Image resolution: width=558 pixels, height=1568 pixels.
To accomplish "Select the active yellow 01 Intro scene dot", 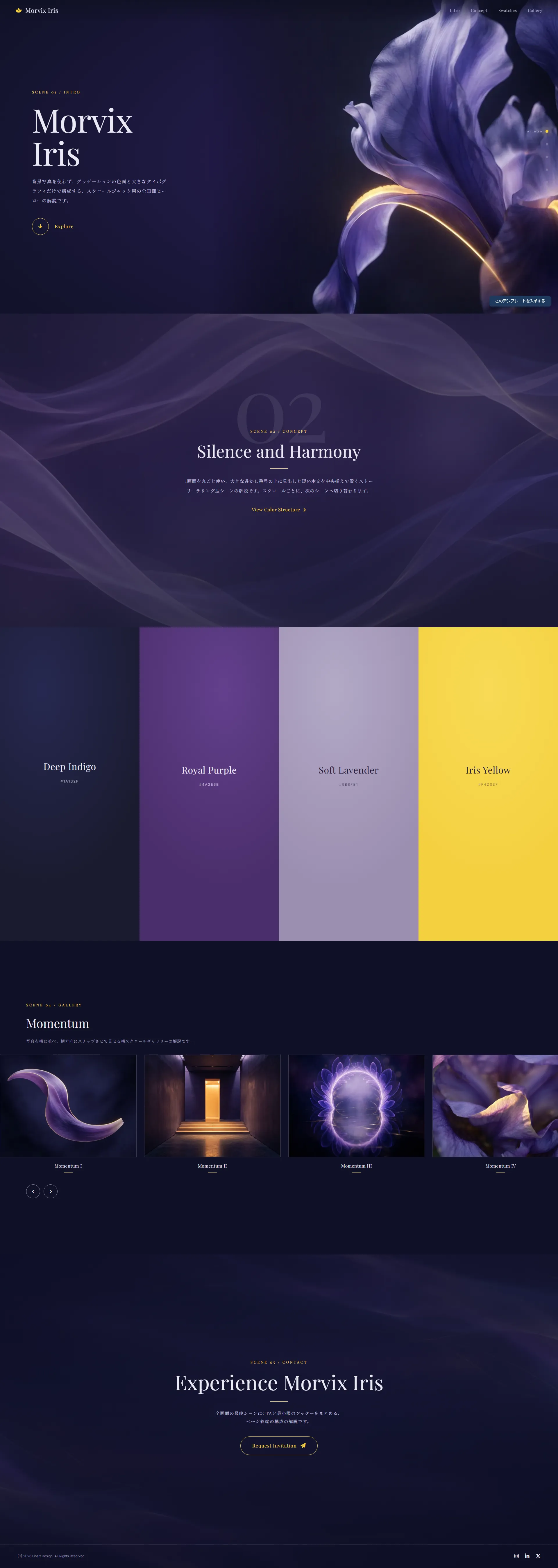I will pos(546,131).
